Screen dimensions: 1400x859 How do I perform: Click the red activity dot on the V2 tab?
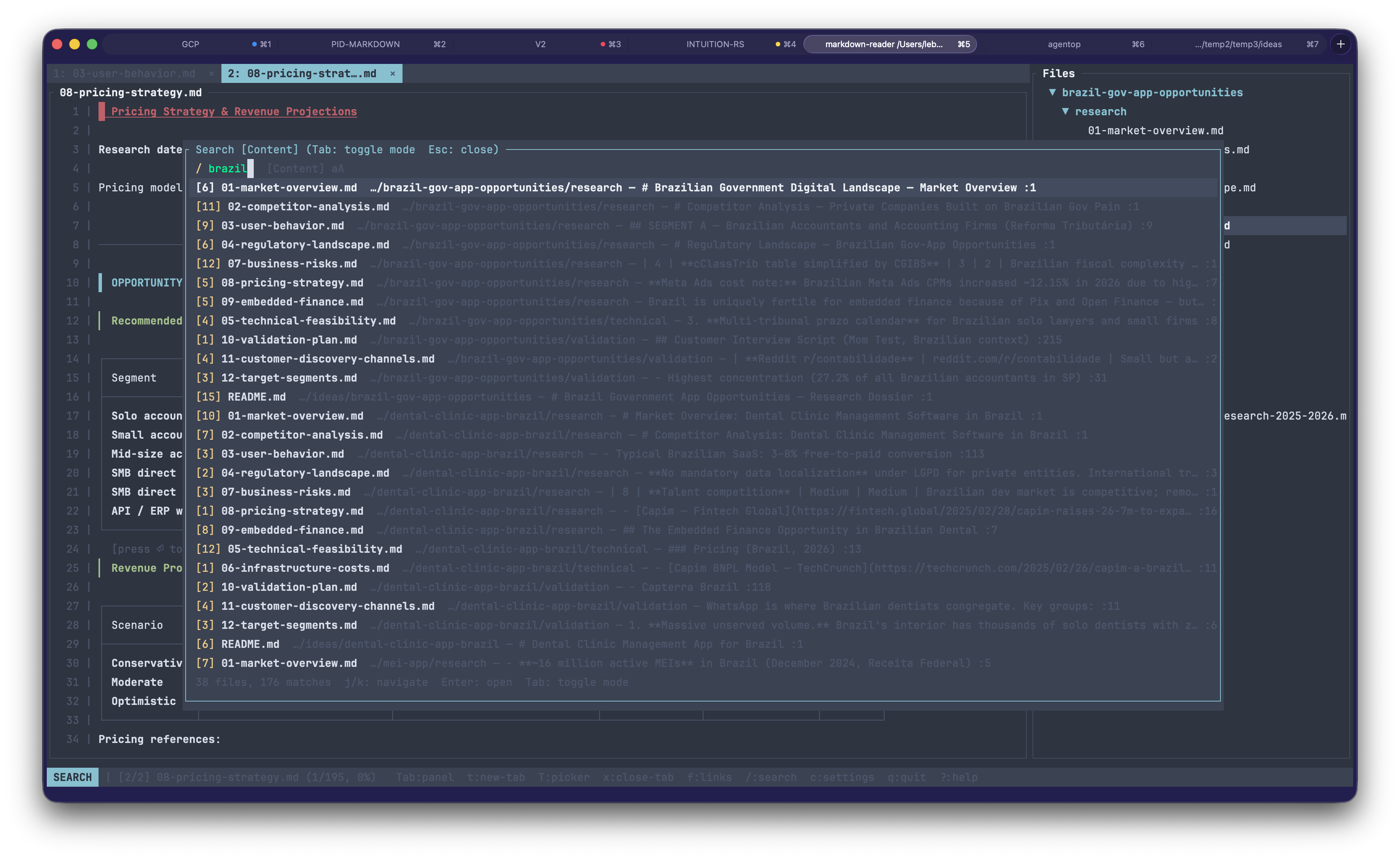coord(603,44)
